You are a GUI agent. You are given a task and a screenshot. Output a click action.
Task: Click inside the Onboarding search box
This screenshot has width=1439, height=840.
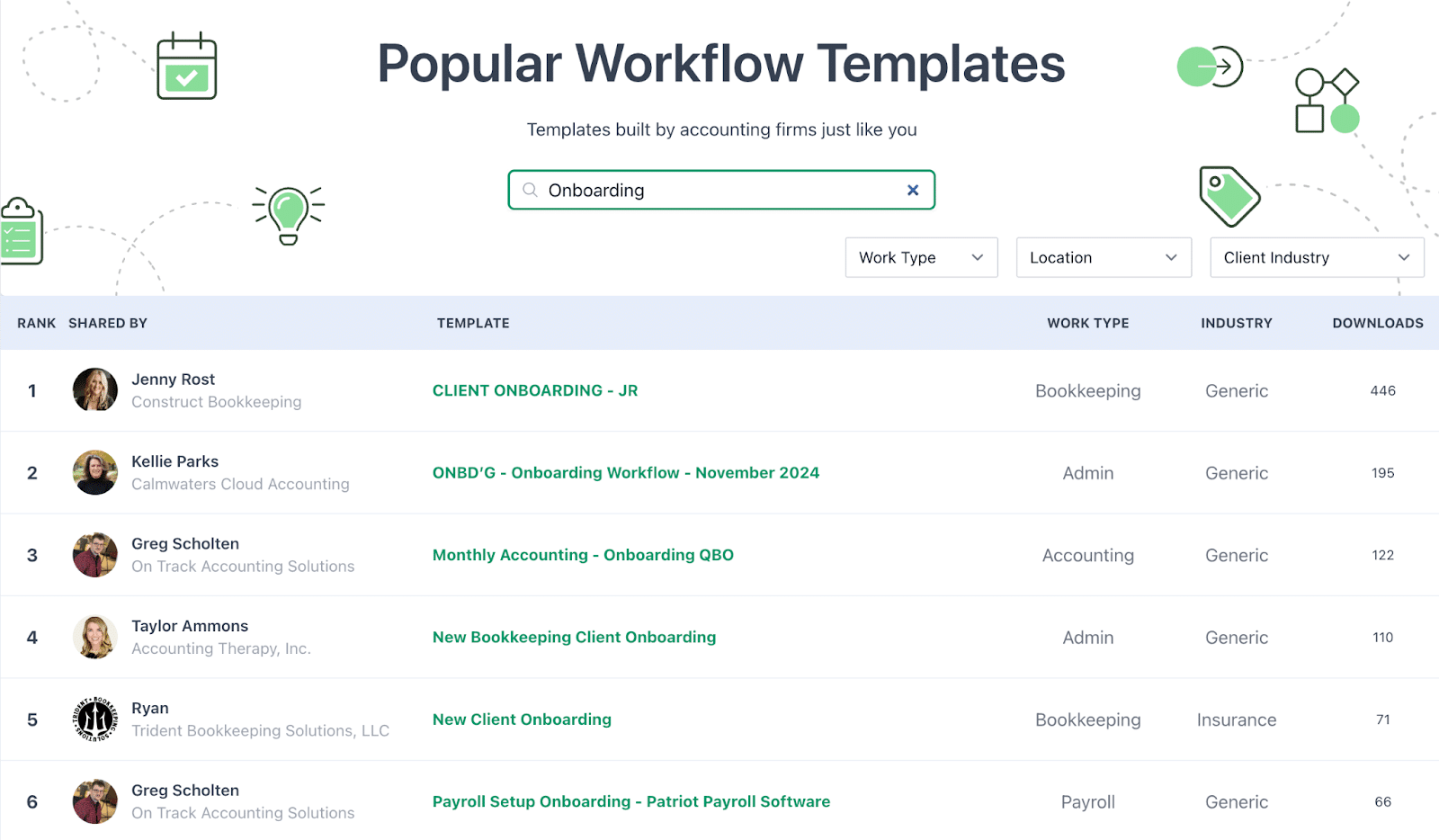click(x=719, y=190)
